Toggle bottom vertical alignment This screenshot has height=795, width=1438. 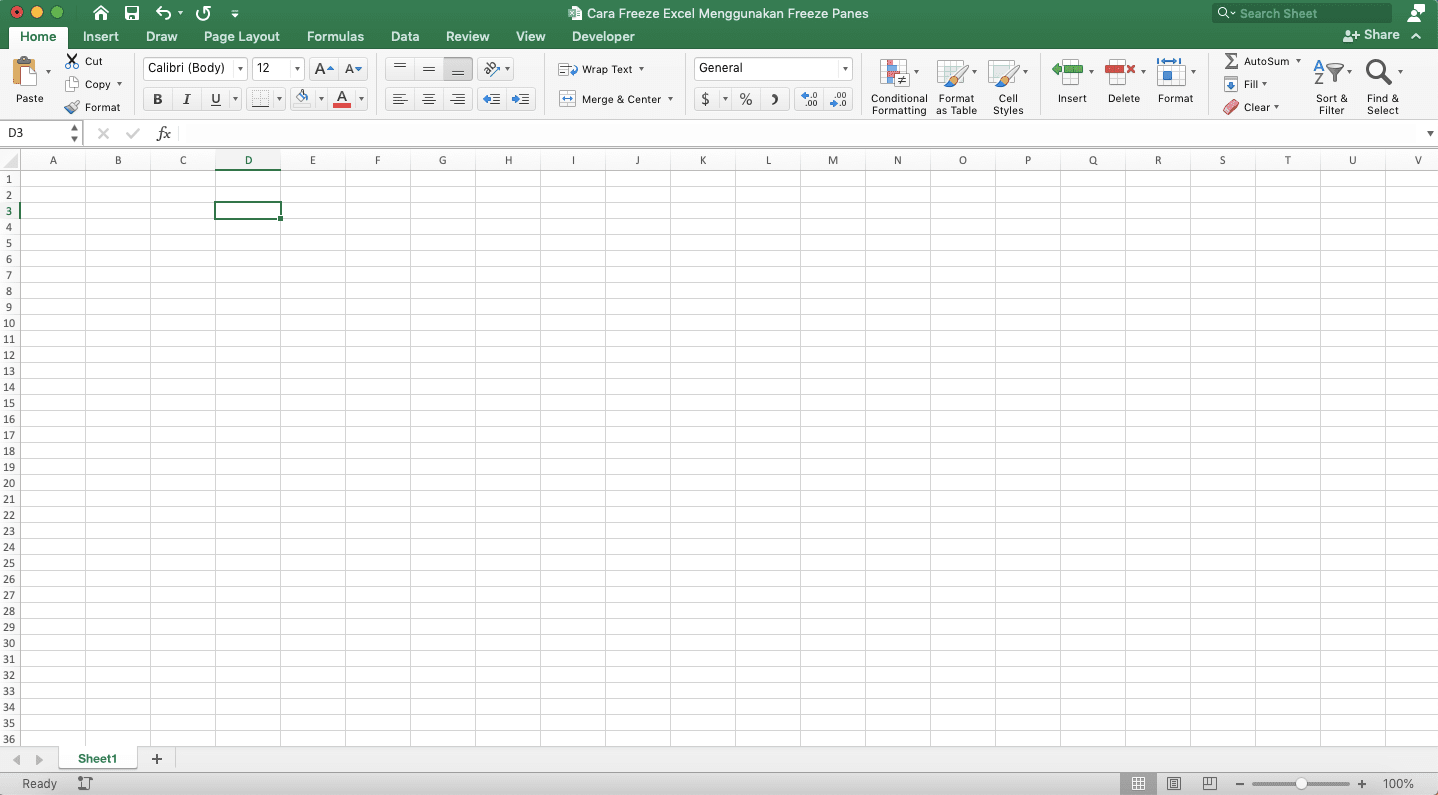[x=458, y=69]
